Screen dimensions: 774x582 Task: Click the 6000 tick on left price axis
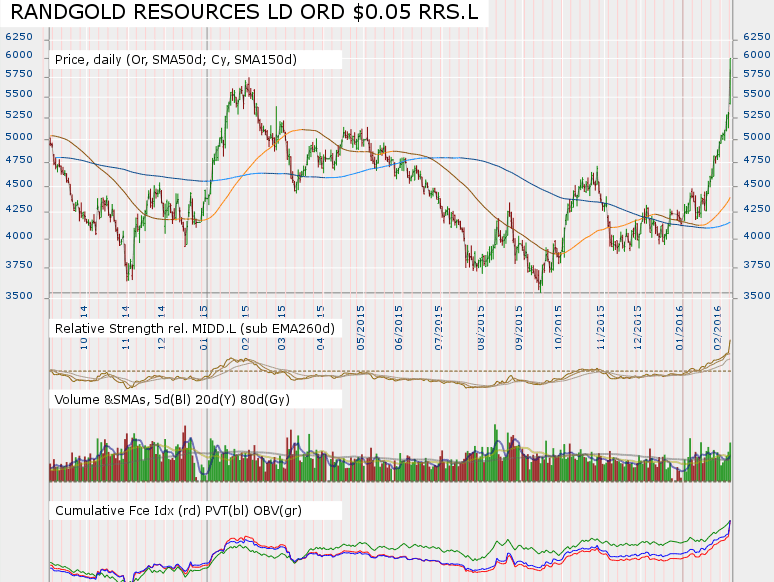pyautogui.click(x=19, y=55)
